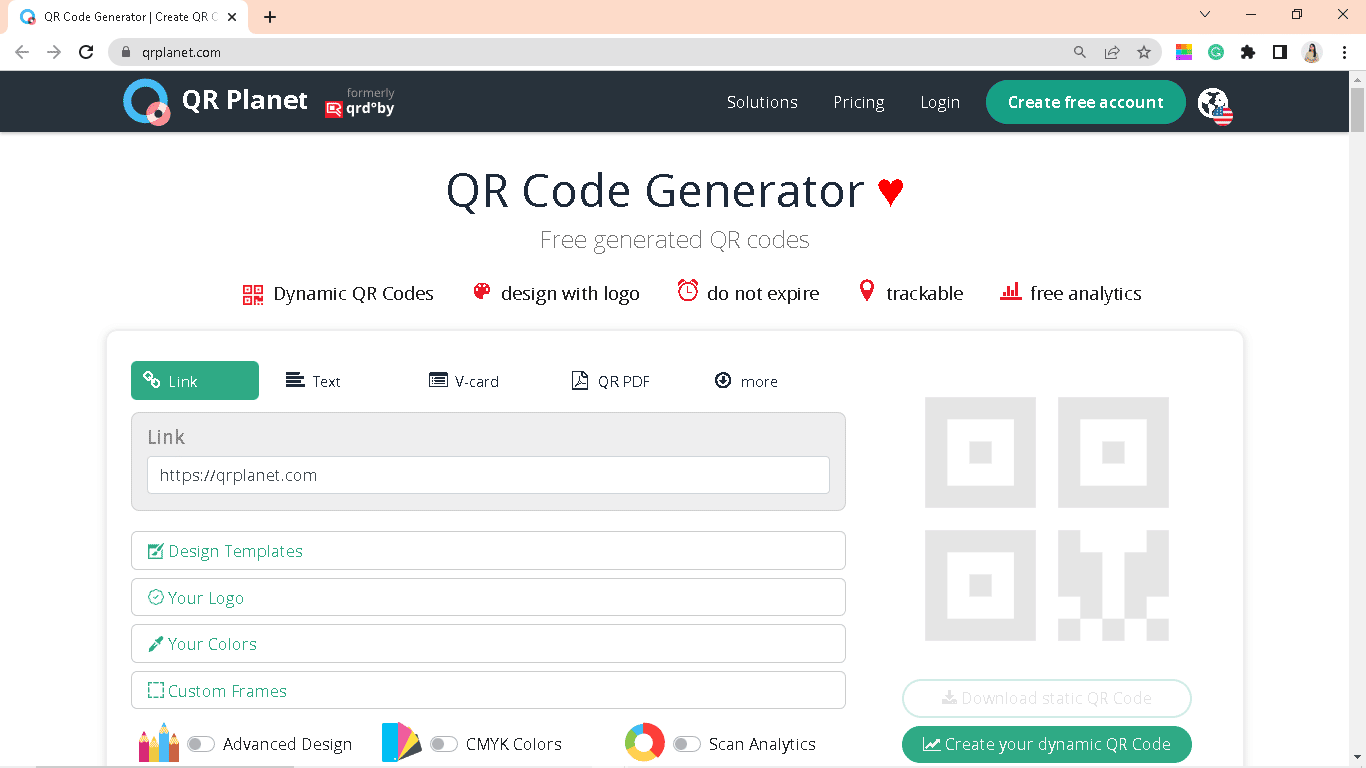
Task: Click the bar chart free analytics icon
Action: (1010, 291)
